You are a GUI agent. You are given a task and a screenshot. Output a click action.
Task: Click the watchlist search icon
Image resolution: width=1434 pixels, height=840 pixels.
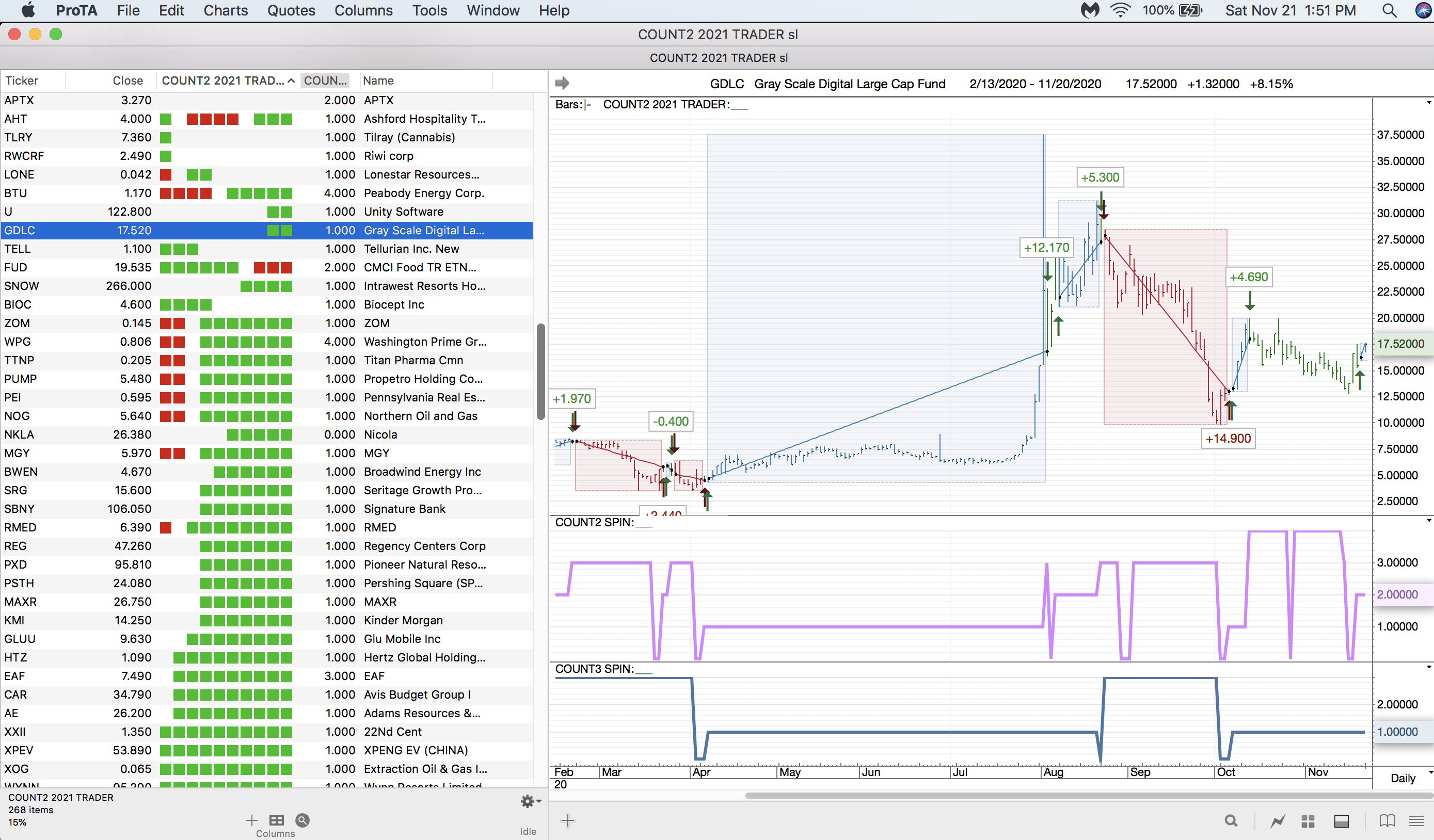(302, 820)
